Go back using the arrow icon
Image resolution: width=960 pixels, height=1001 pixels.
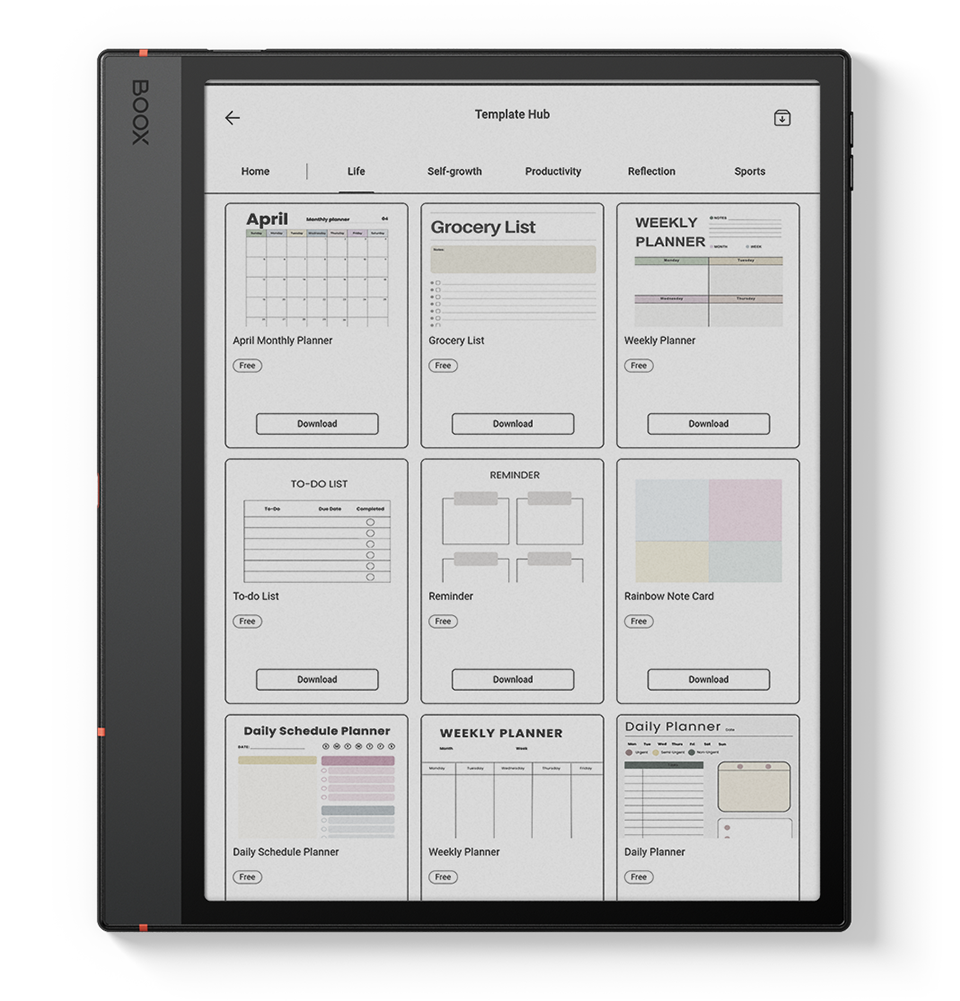[232, 117]
